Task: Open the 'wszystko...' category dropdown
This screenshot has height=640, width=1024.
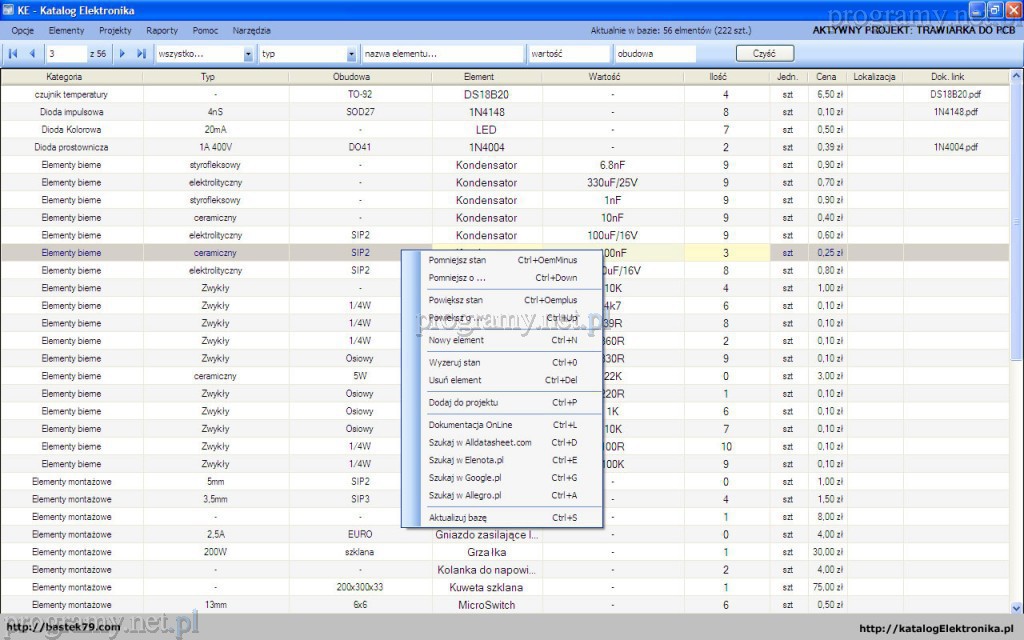Action: pyautogui.click(x=248, y=54)
